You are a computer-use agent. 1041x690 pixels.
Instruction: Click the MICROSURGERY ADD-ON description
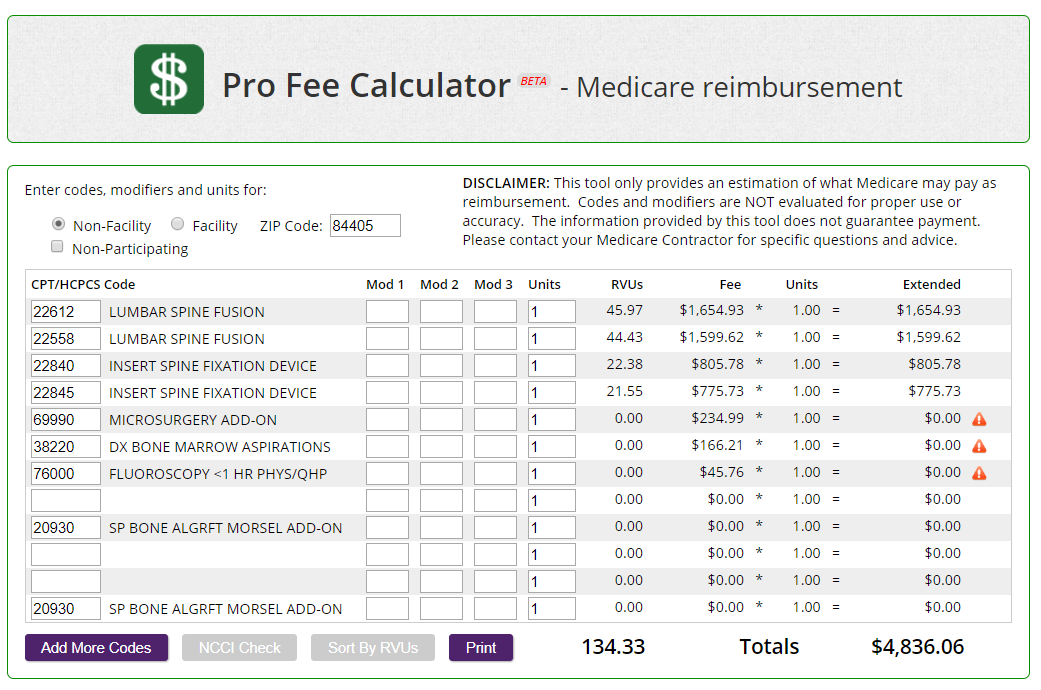(193, 420)
